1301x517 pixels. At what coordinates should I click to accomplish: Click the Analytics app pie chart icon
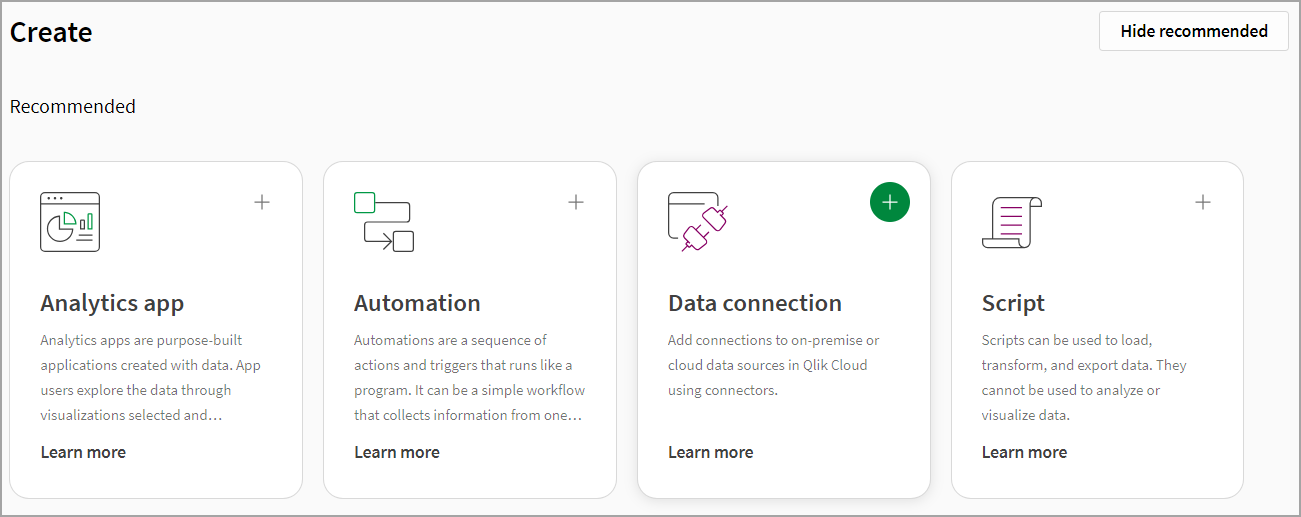(x=70, y=221)
